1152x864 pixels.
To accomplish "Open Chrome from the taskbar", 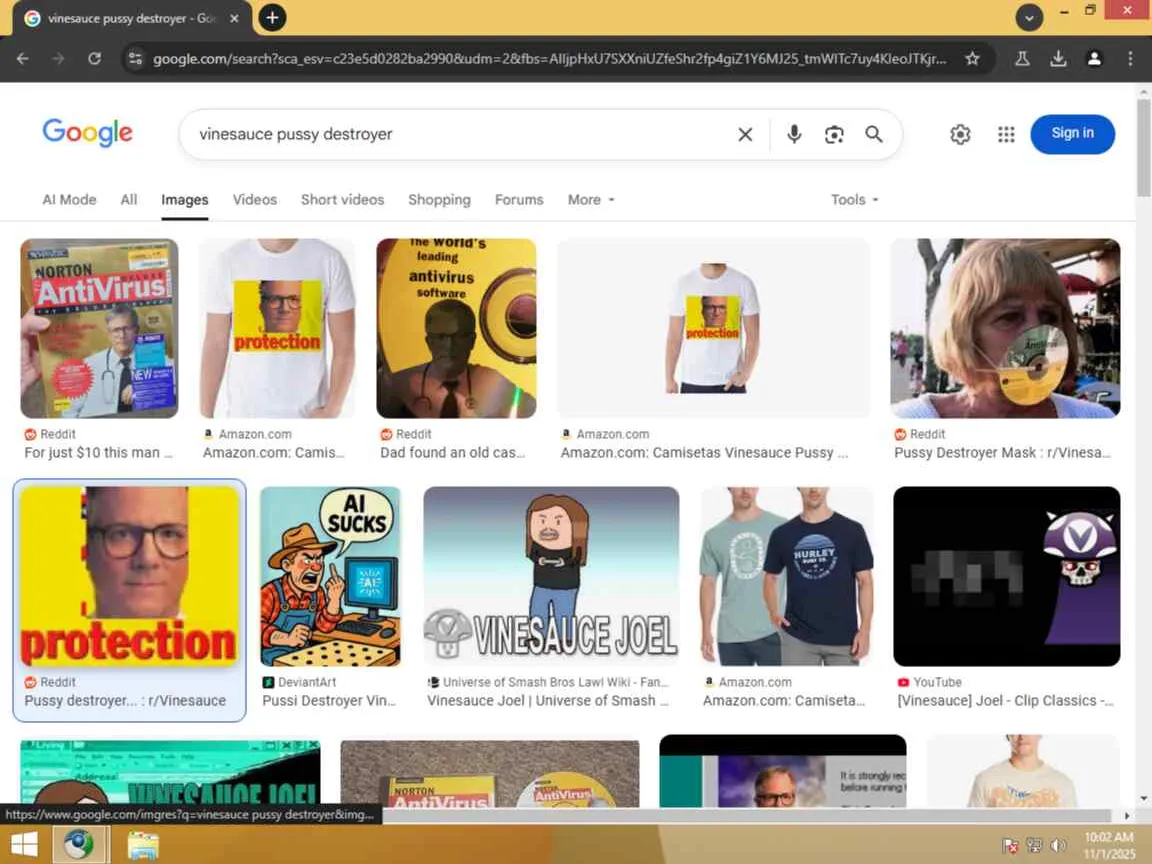I will 79,845.
